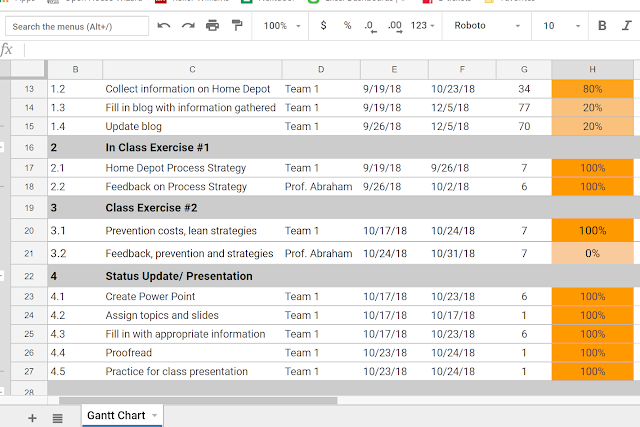Select column G header
Viewport: 640px width, 427px height.
tap(524, 70)
